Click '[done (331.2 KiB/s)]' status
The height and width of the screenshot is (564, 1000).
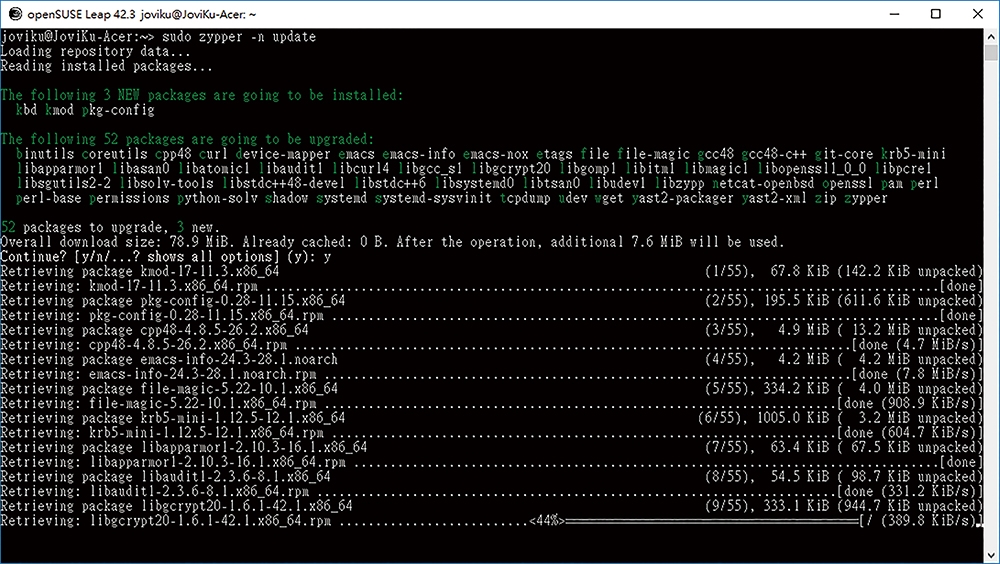910,491
